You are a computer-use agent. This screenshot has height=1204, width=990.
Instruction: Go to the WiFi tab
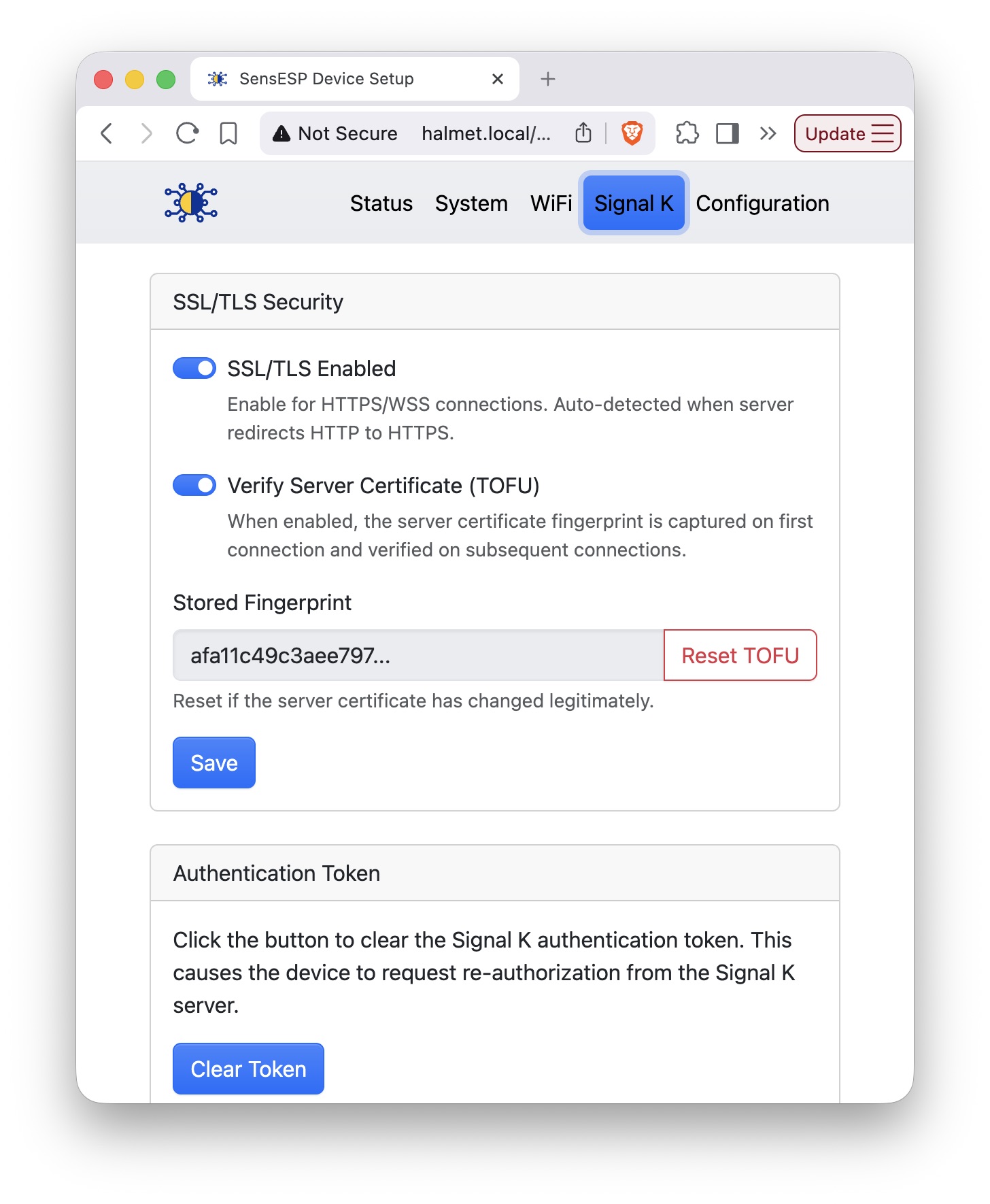tap(551, 203)
